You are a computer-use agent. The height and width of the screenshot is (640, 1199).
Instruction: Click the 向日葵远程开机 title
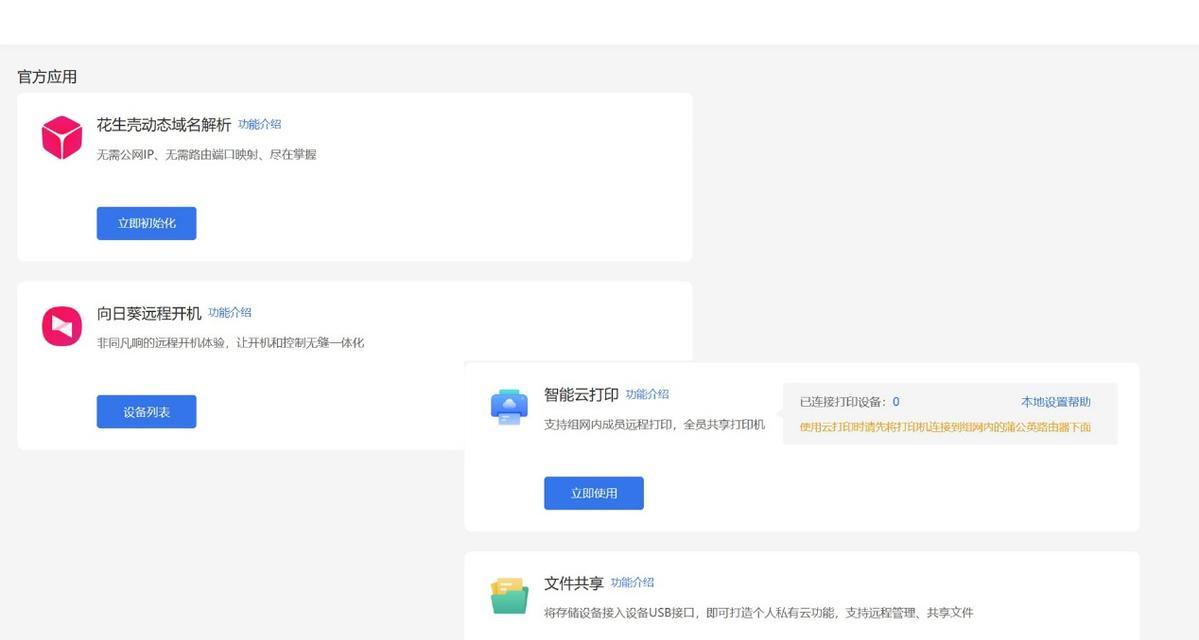point(148,313)
